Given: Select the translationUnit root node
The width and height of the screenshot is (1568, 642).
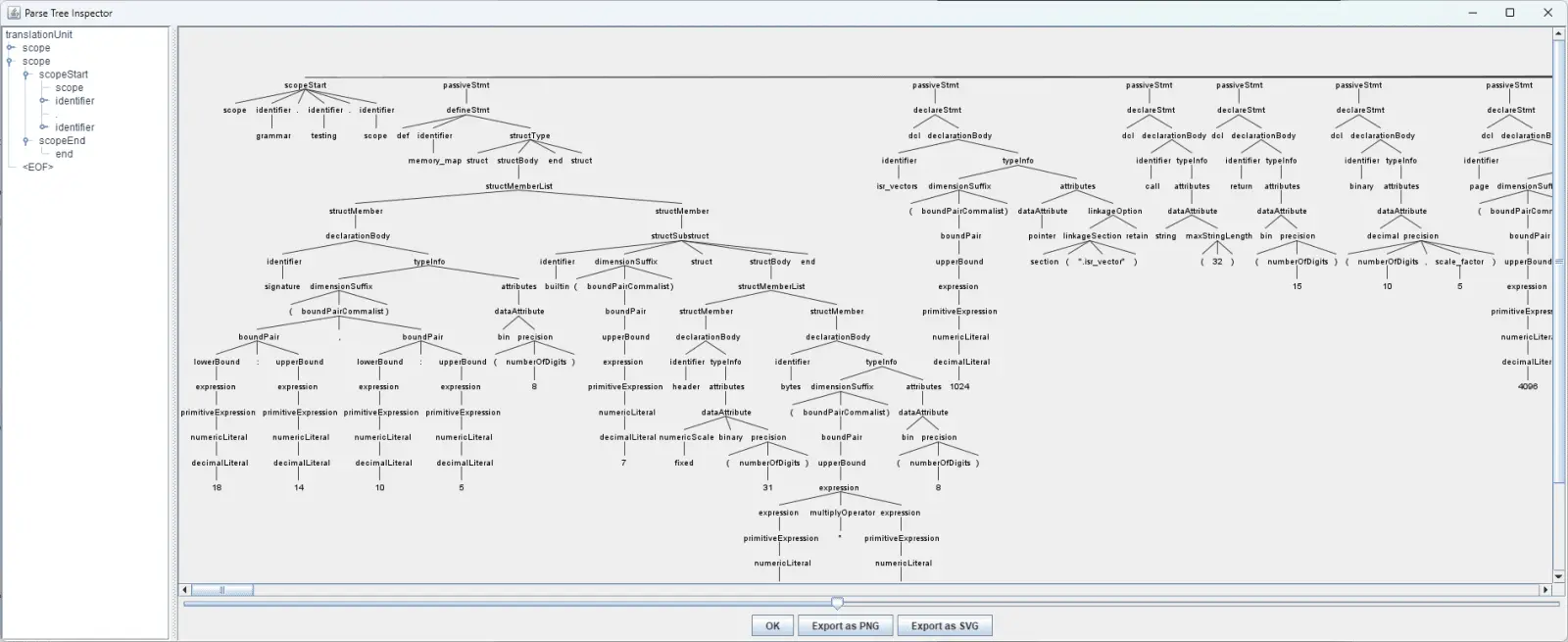Looking at the screenshot, I should click(x=39, y=34).
